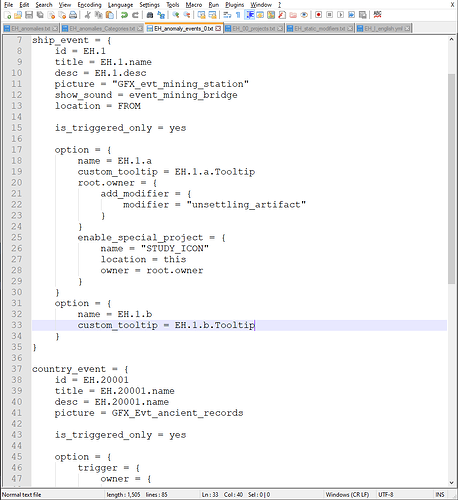This screenshot has width=458, height=500.
Task: Click the Find binoculars icon
Action: 150,15
